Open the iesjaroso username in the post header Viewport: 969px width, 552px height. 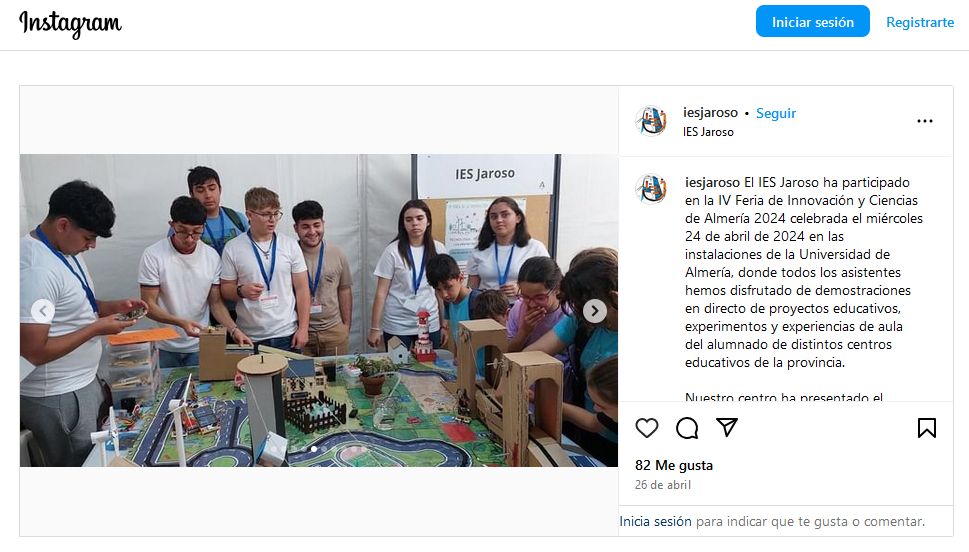coord(710,113)
